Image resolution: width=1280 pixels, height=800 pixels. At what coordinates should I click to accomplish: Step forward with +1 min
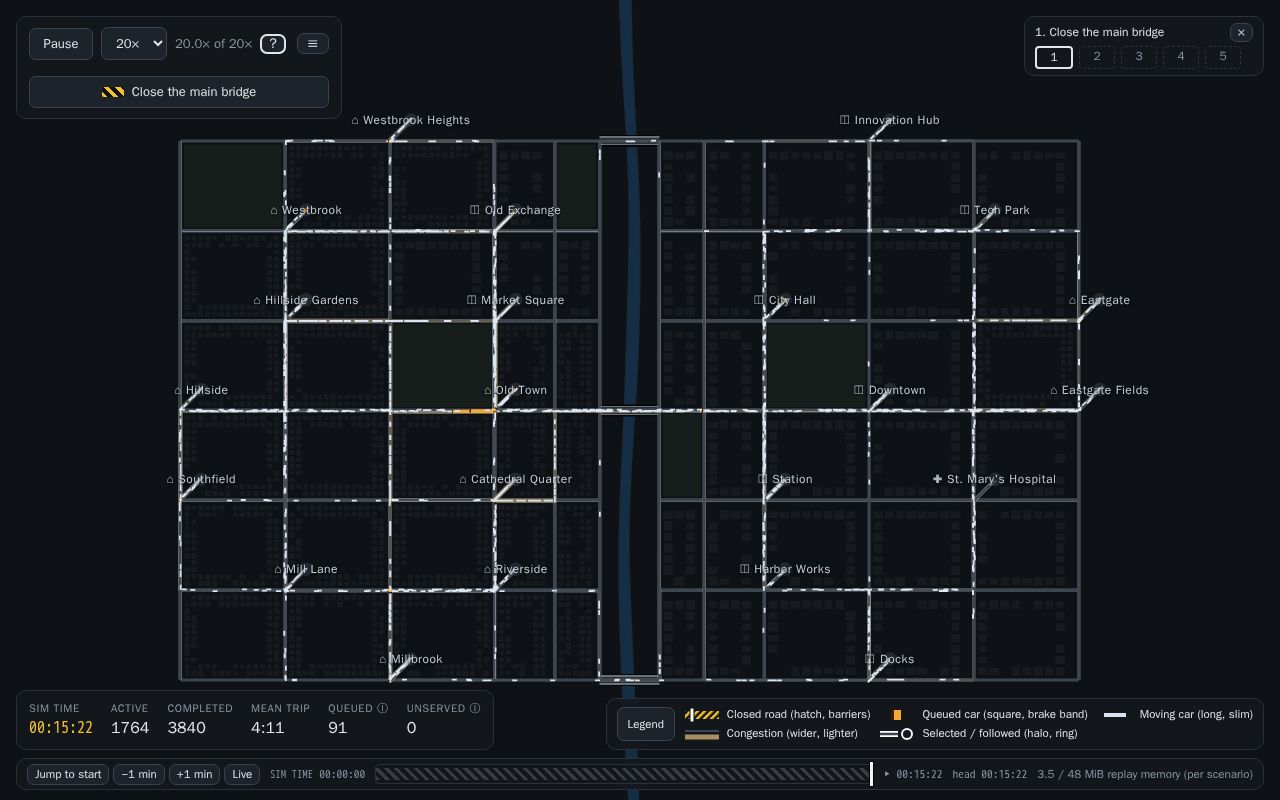coord(194,774)
